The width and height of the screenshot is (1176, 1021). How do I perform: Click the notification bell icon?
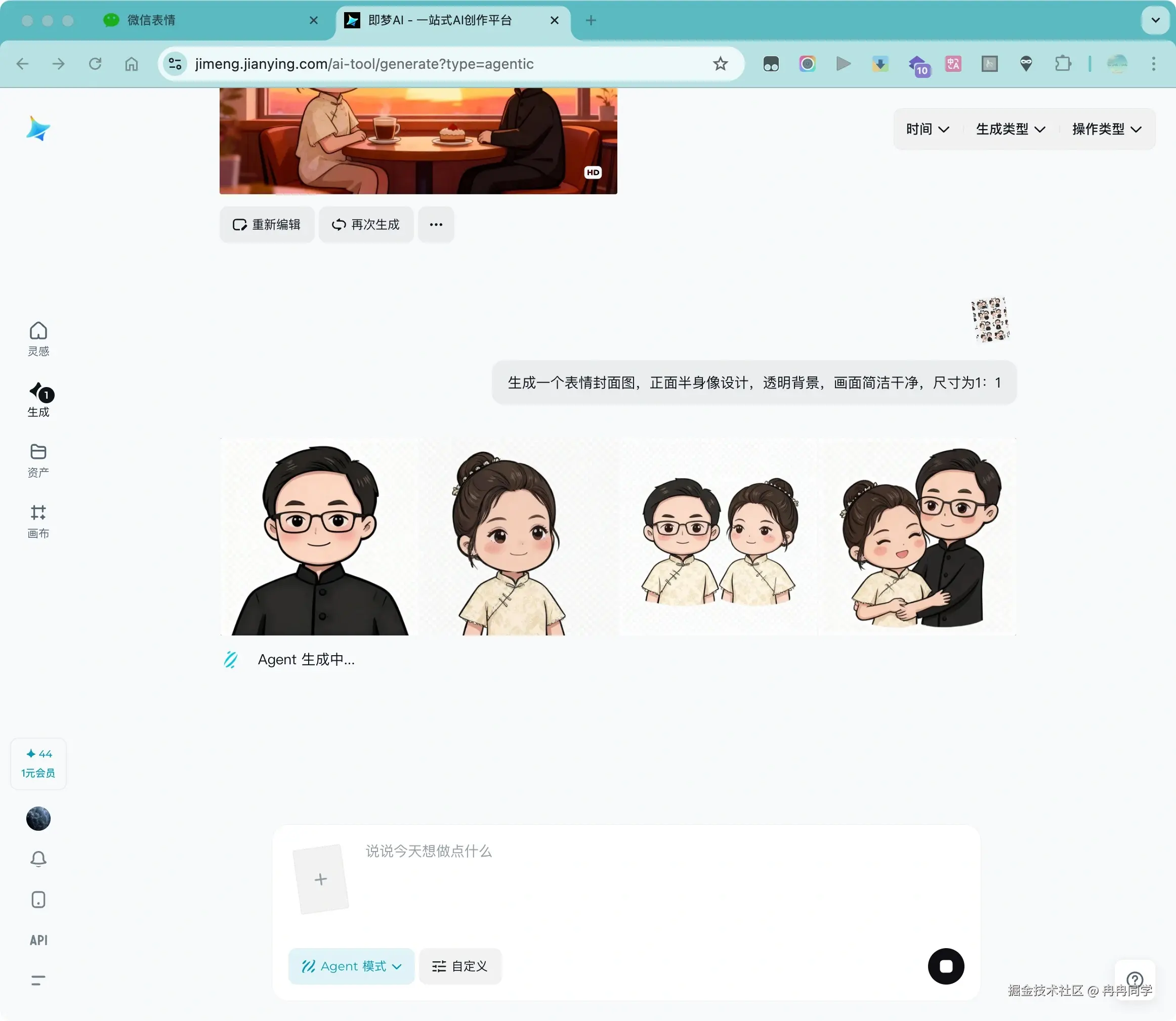point(38,859)
